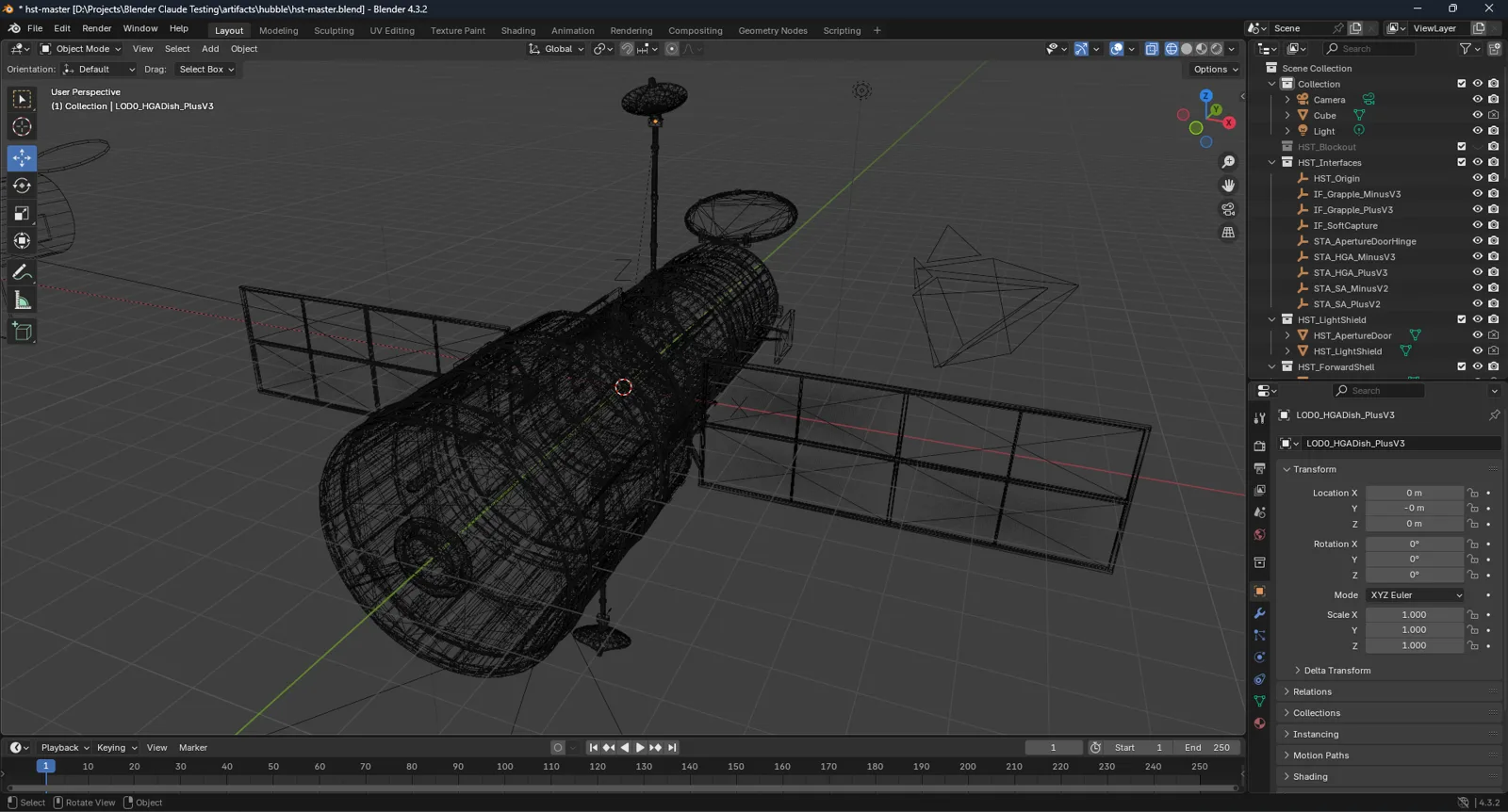The width and height of the screenshot is (1508, 812).
Task: Open the Render properties tab icon
Action: pos(1259,447)
